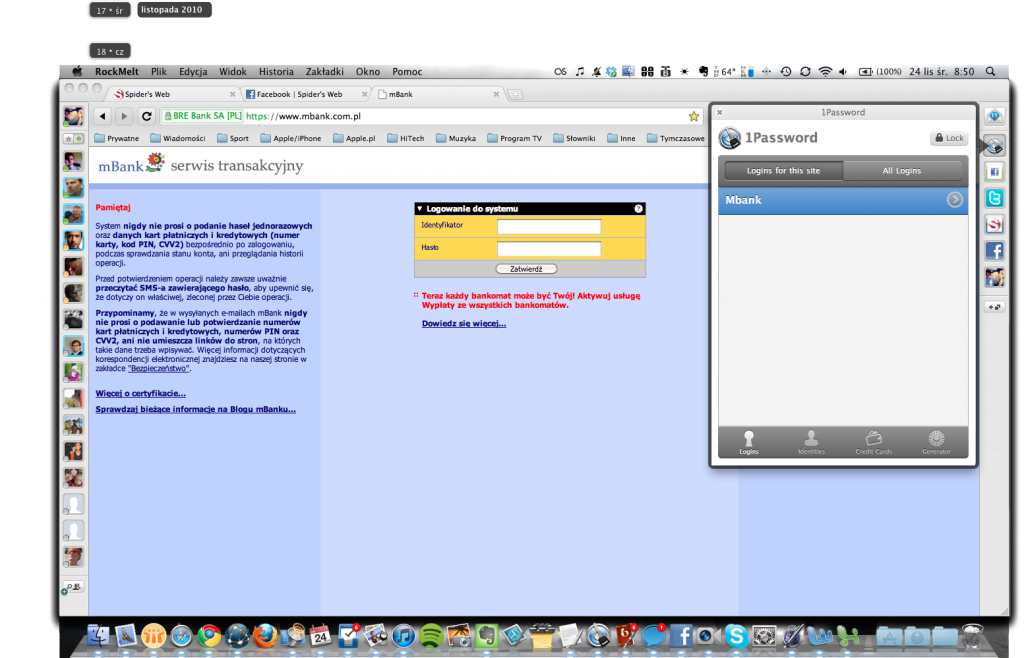The image size is (1024, 658).
Task: Open the large Facebook icon in the edge bar
Action: pyautogui.click(x=995, y=251)
